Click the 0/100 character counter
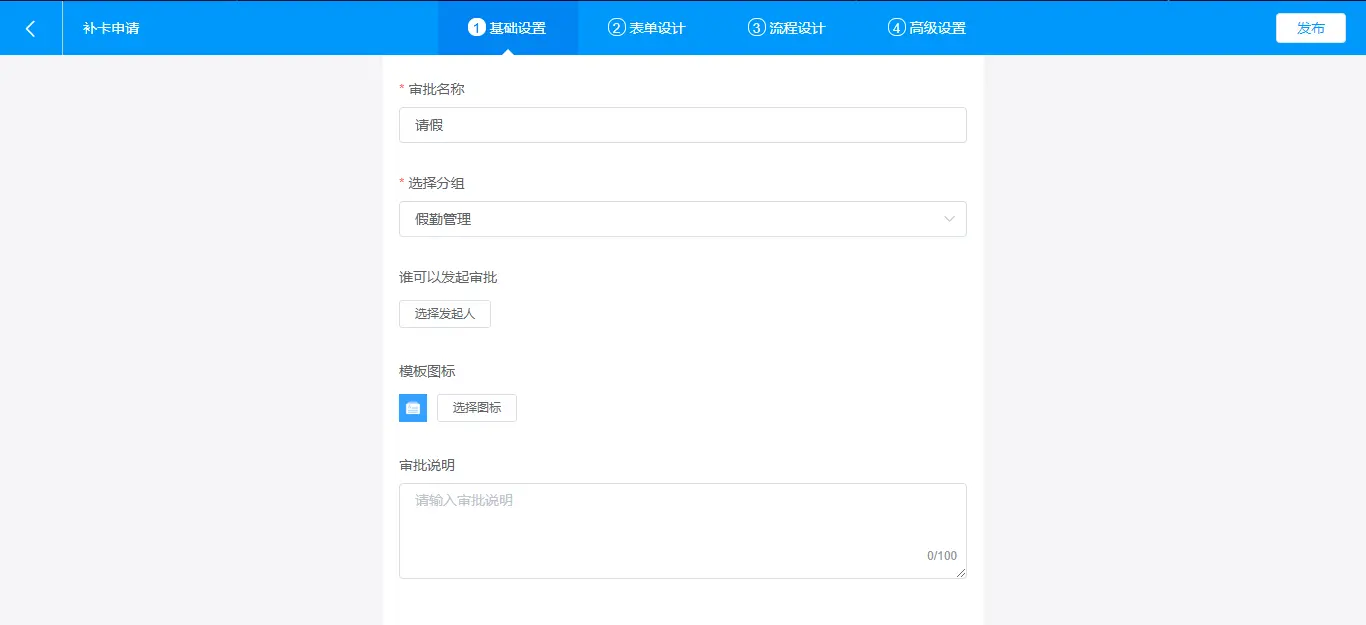This screenshot has width=1366, height=625. [x=942, y=556]
